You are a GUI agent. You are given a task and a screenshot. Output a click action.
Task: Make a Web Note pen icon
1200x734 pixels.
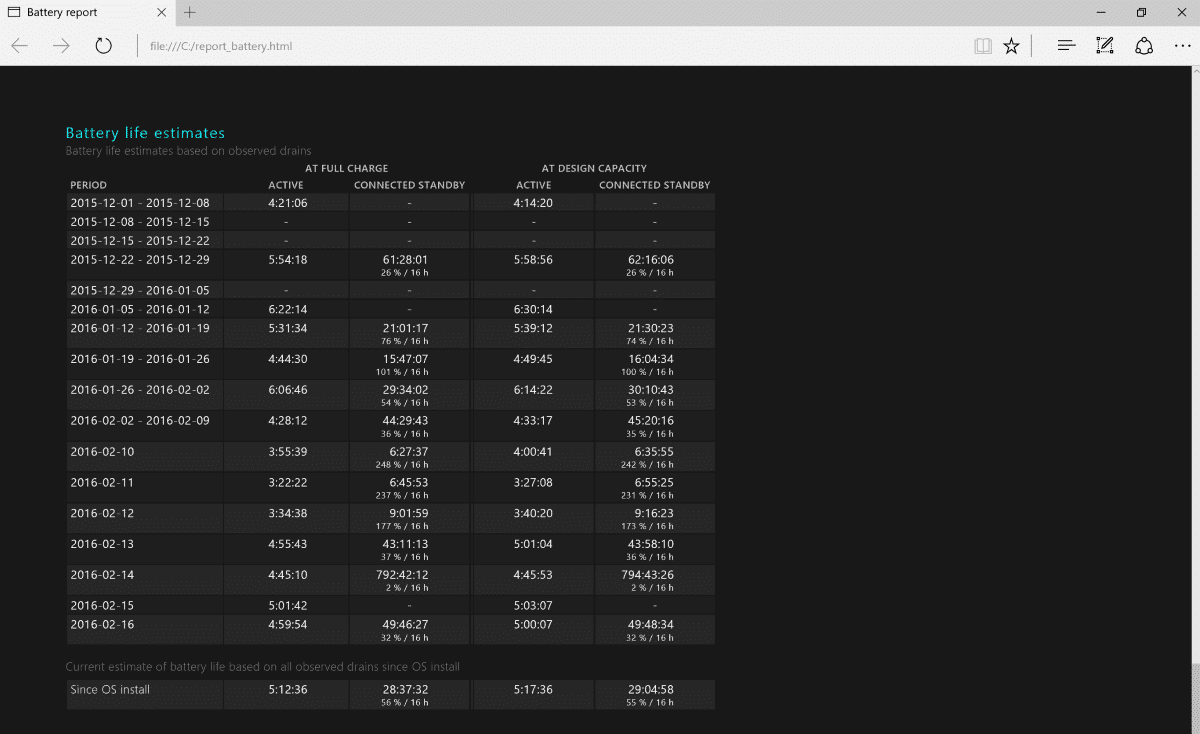(1105, 46)
